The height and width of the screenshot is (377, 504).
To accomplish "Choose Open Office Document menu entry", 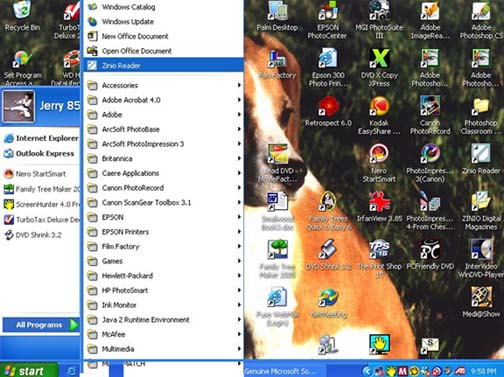I will (x=164, y=51).
